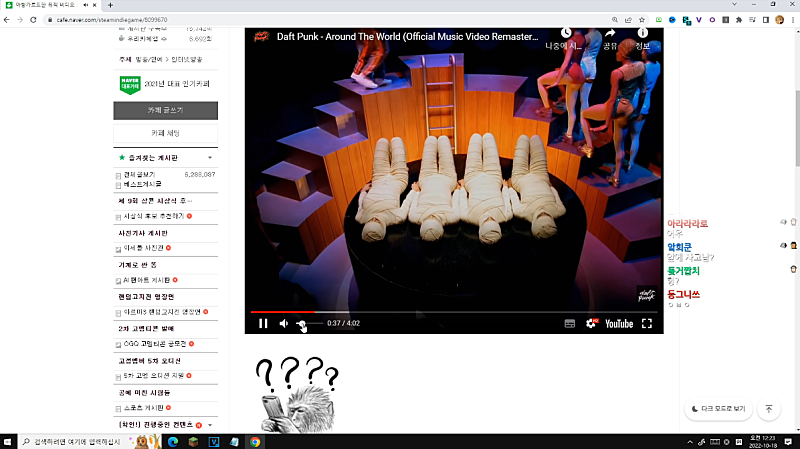Expand the 즐겨찾는 게시판 dropdown arrow
The width and height of the screenshot is (800, 449).
[210, 158]
